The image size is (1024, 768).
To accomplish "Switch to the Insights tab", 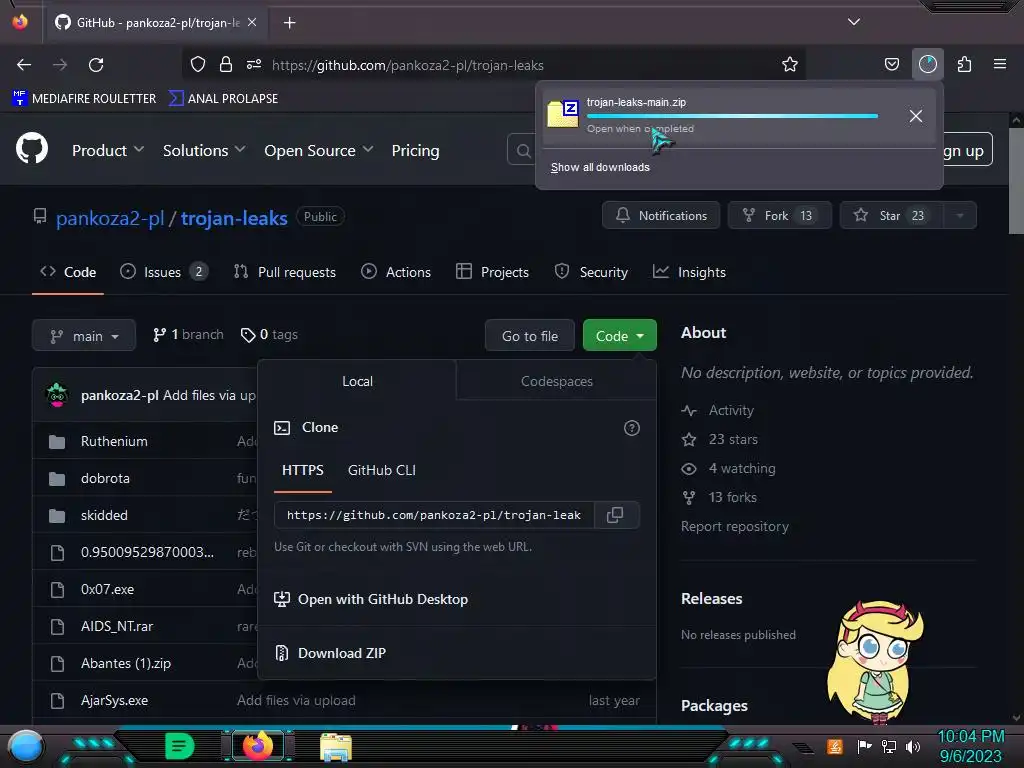I will 689,272.
